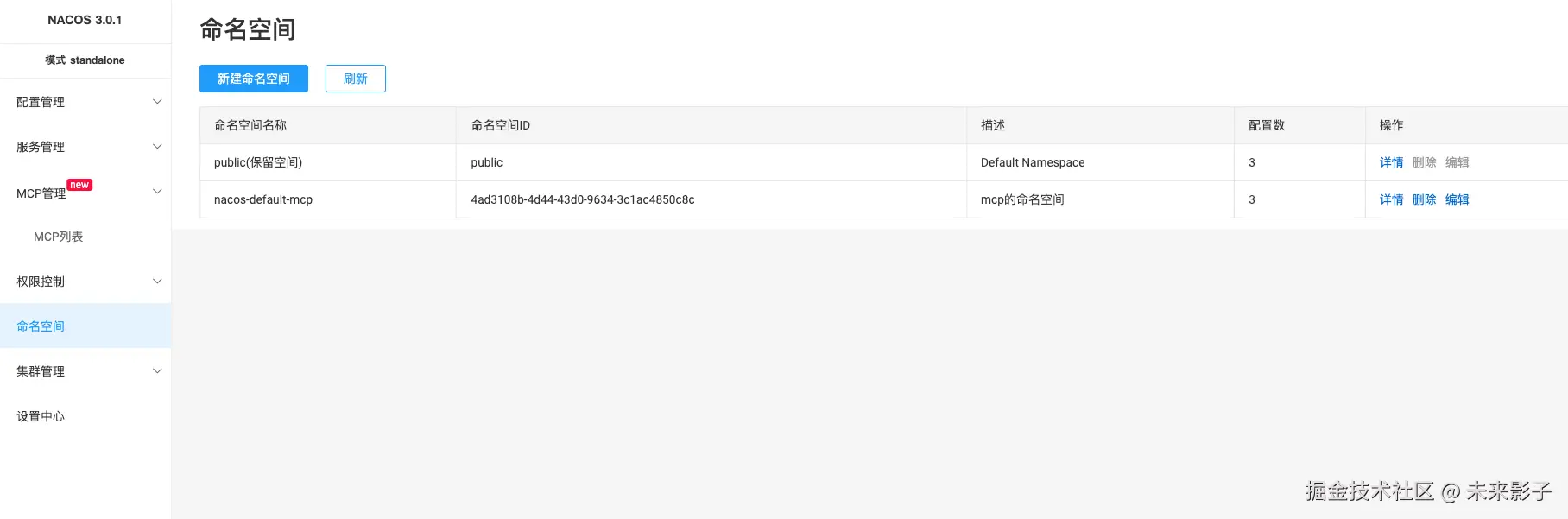Screen dimensions: 1568x519
Task: Open the MCP列表 submenu item
Action: click(58, 237)
